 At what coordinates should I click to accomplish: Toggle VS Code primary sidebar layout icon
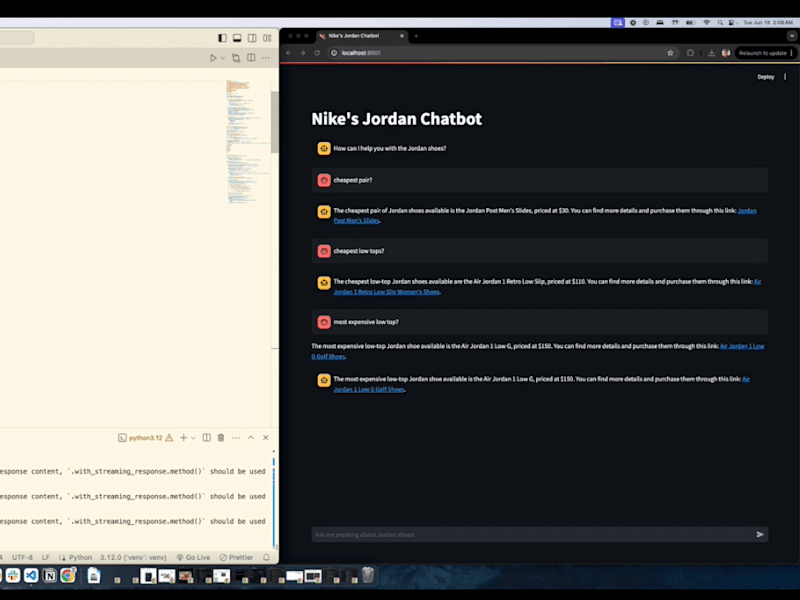point(222,38)
